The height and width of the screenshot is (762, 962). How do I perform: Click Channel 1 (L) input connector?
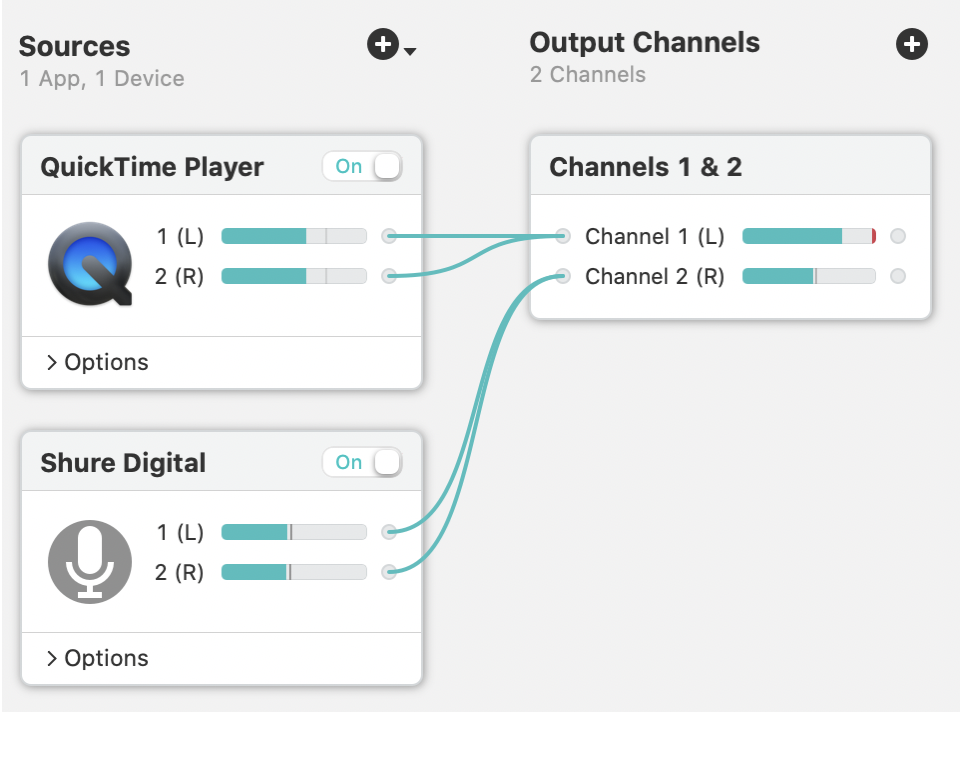[563, 237]
